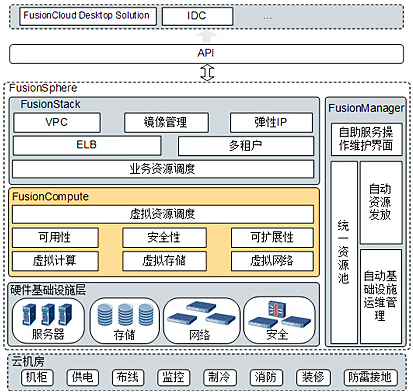
Task: Click the IDC box at top
Action: point(197,16)
